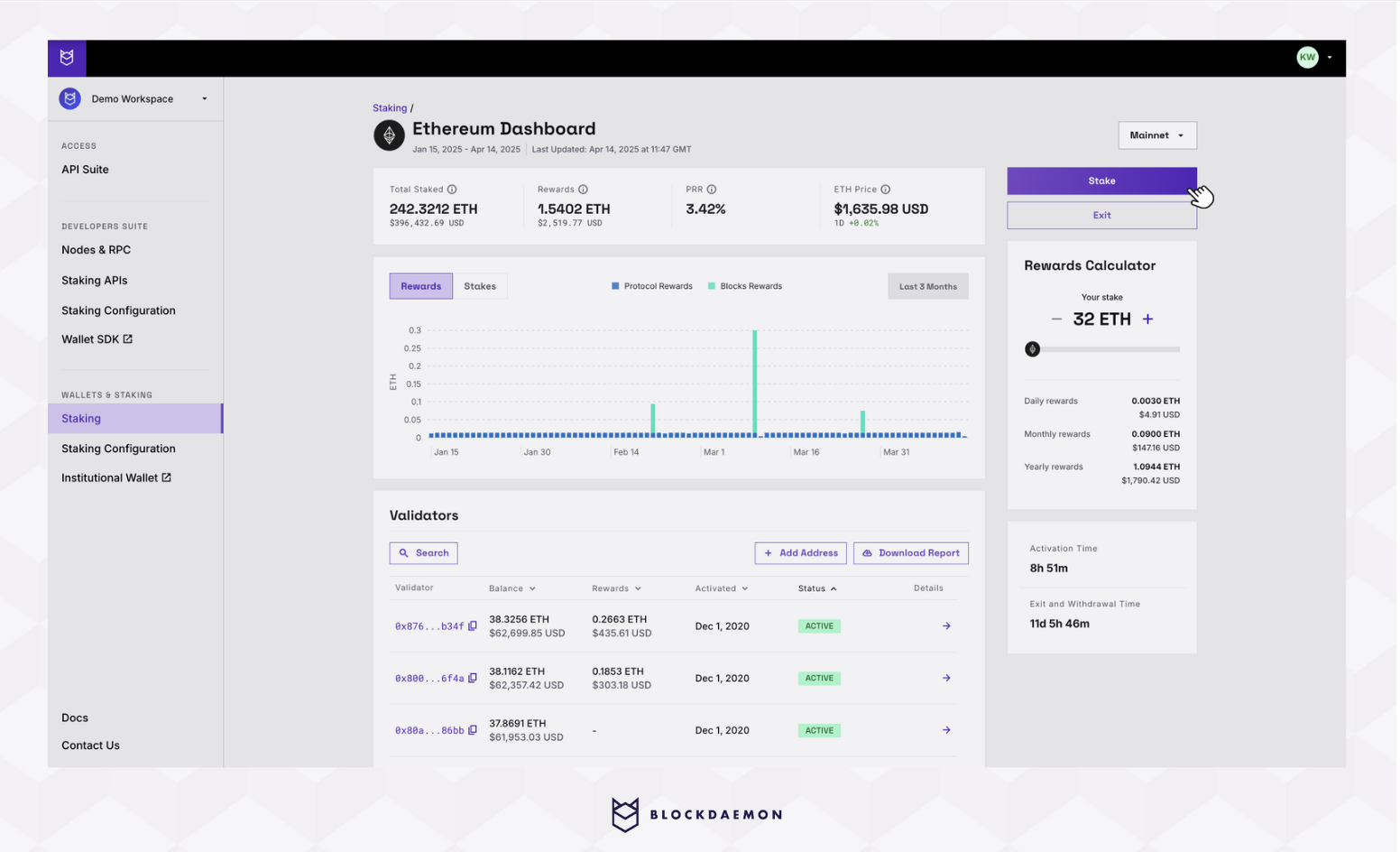Click the 8h 51m activation time value
Viewport: 1400px width, 852px height.
(x=1048, y=568)
